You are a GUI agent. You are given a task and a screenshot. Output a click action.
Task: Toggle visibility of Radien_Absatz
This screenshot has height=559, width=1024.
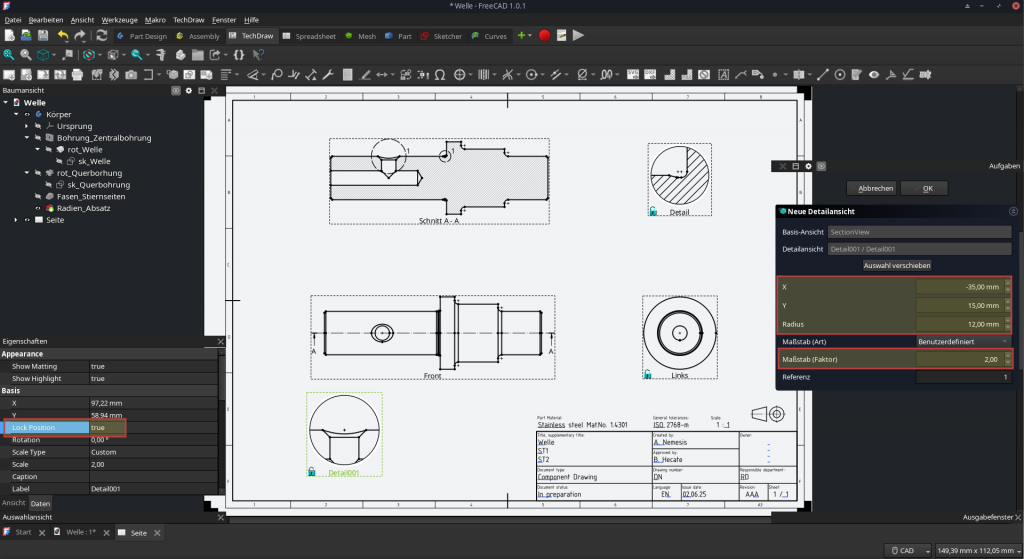38,208
